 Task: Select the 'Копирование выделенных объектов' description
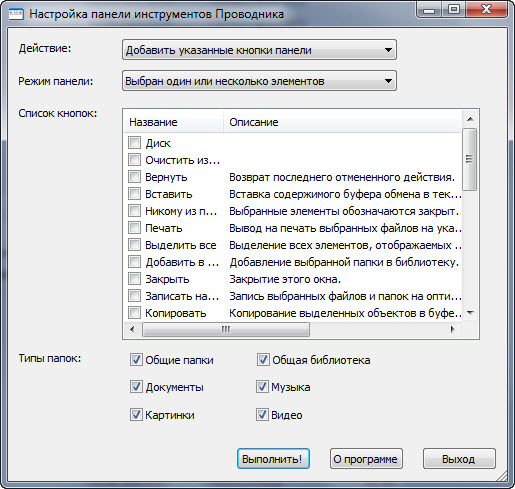point(345,313)
